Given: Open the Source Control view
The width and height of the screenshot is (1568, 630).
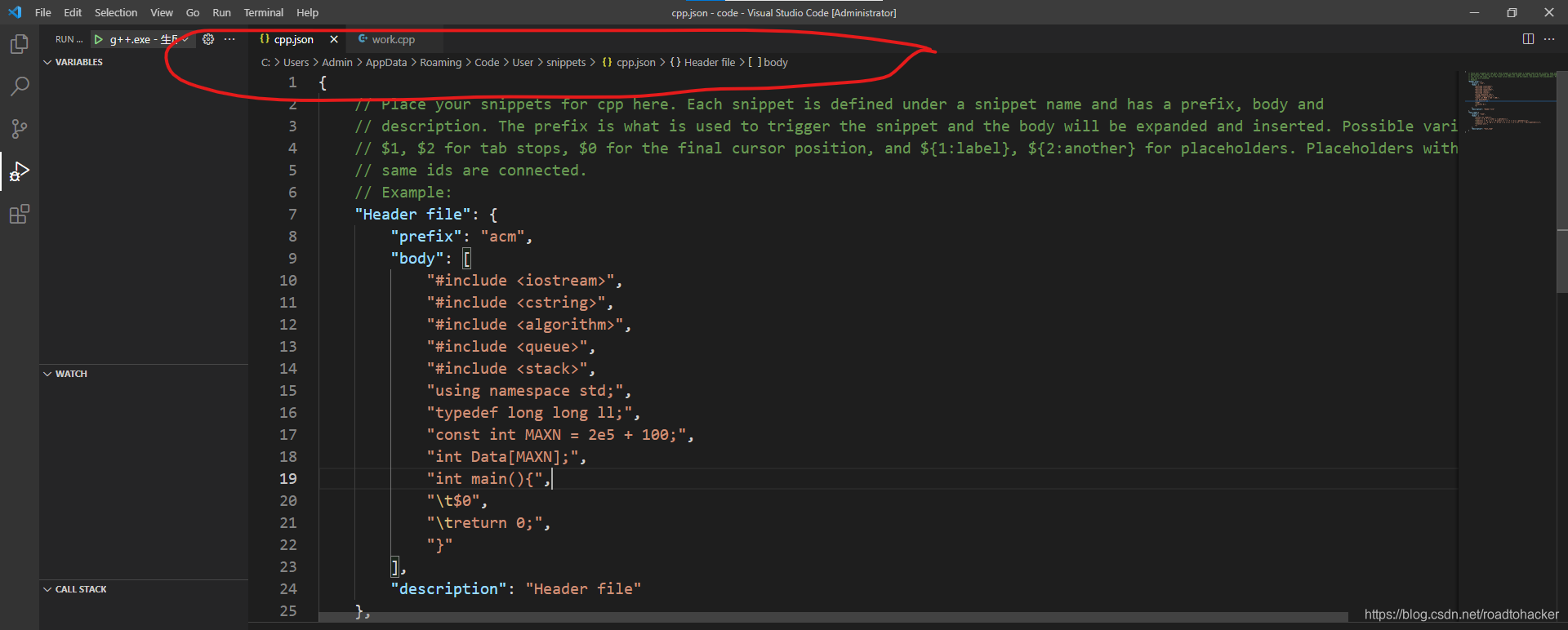Looking at the screenshot, I should tap(20, 129).
